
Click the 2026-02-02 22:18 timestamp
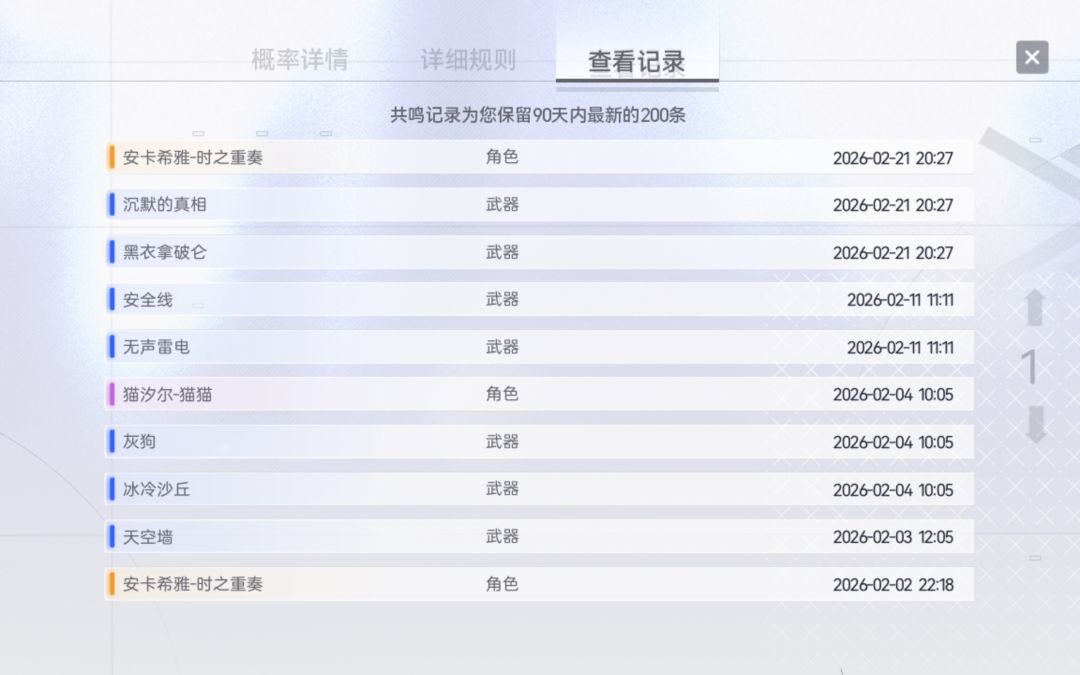(x=893, y=585)
